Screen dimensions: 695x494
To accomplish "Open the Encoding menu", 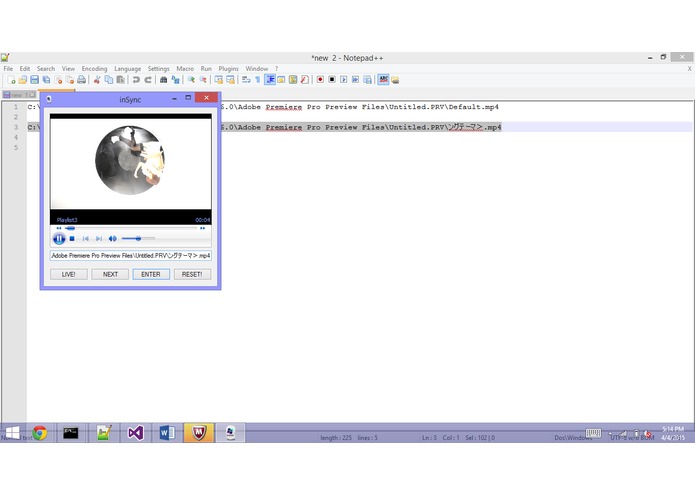I will [94, 69].
